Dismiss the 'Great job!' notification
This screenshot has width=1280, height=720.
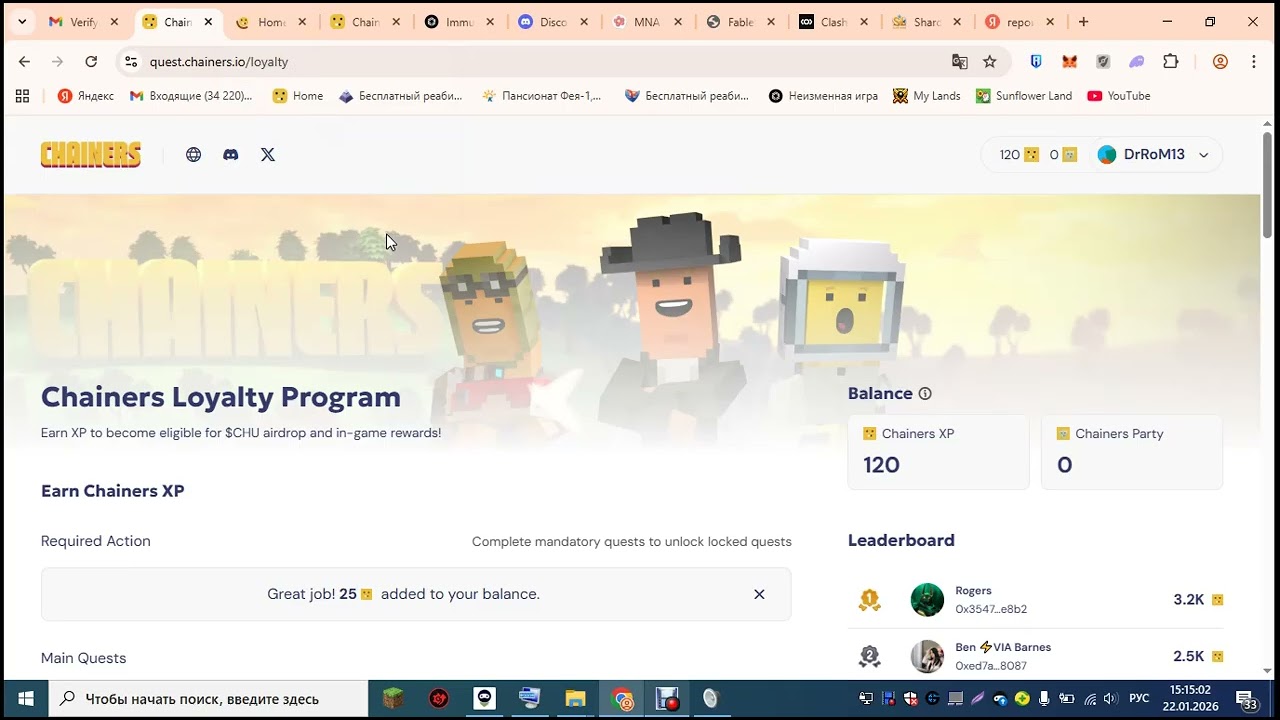(759, 594)
